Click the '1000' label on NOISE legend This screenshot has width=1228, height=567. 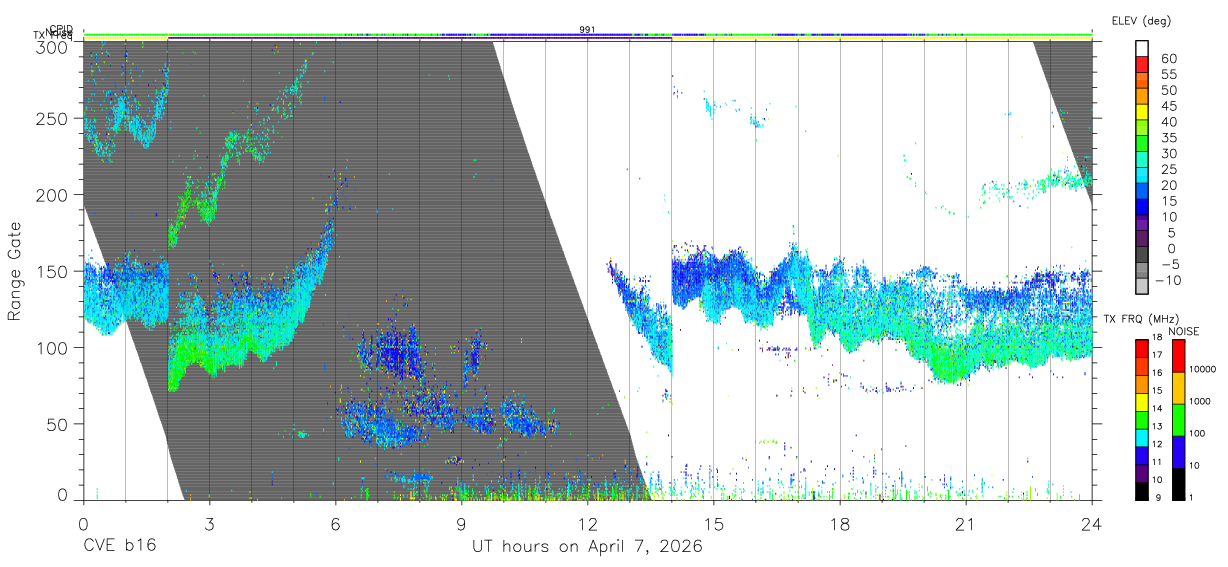[x=1201, y=403]
